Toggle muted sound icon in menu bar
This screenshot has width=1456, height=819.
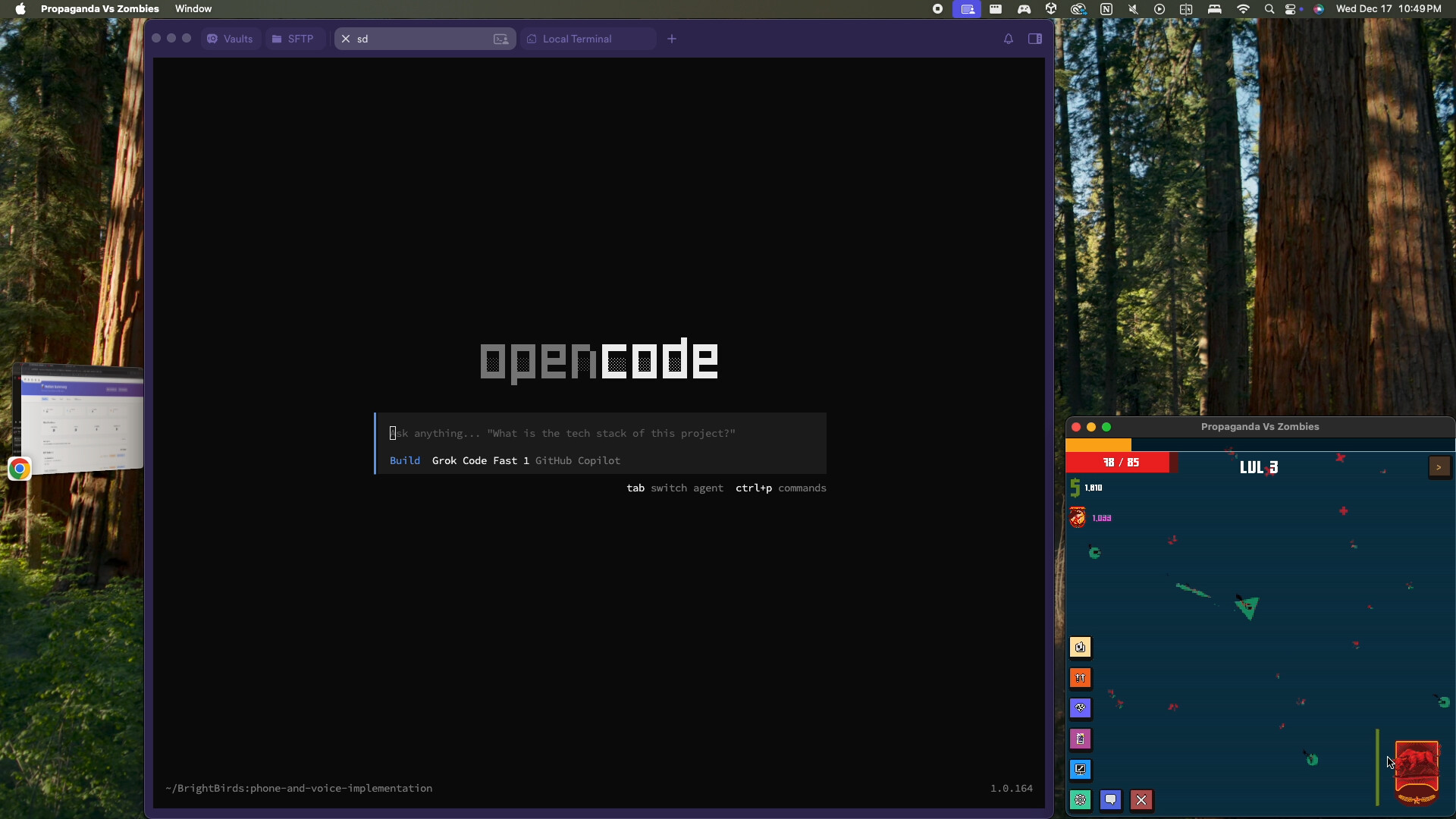(x=1133, y=9)
